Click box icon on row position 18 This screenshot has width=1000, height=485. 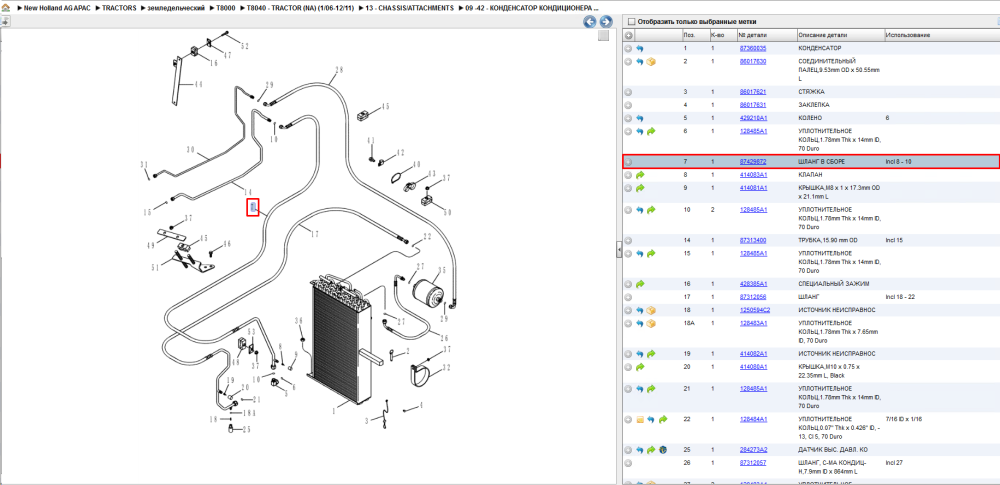tap(651, 310)
